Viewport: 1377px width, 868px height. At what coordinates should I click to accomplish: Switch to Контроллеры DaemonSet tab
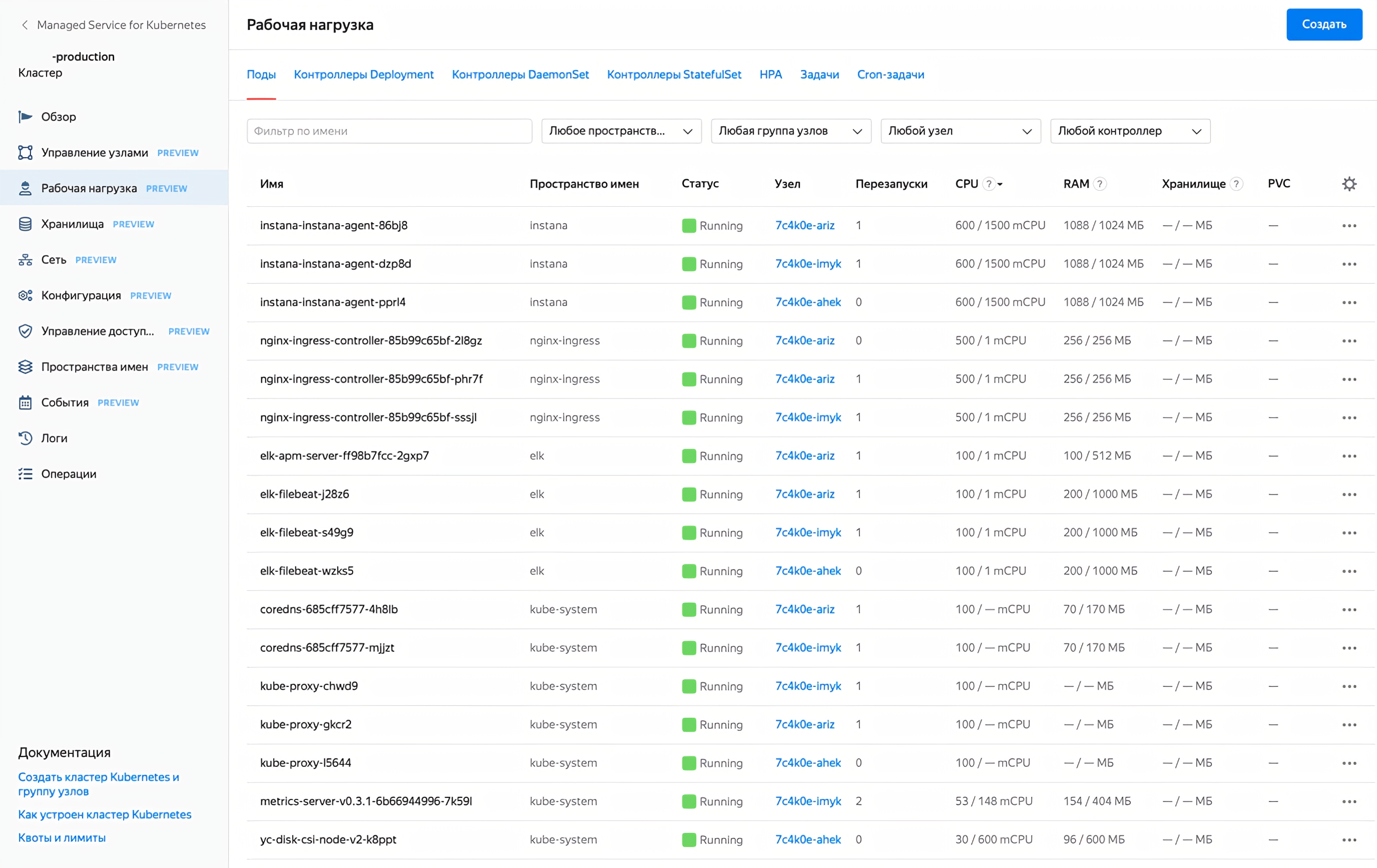[521, 74]
